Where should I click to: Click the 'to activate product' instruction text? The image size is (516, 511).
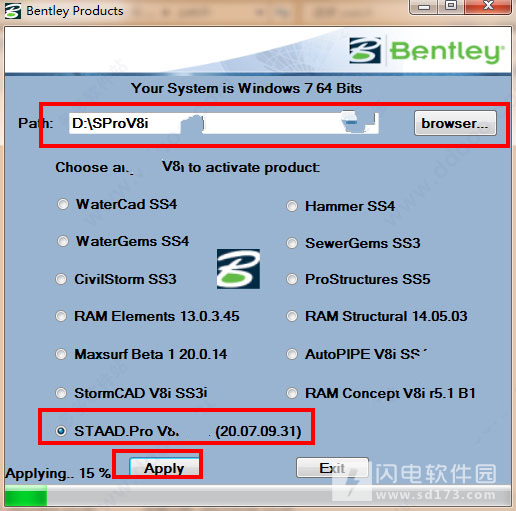tap(254, 167)
